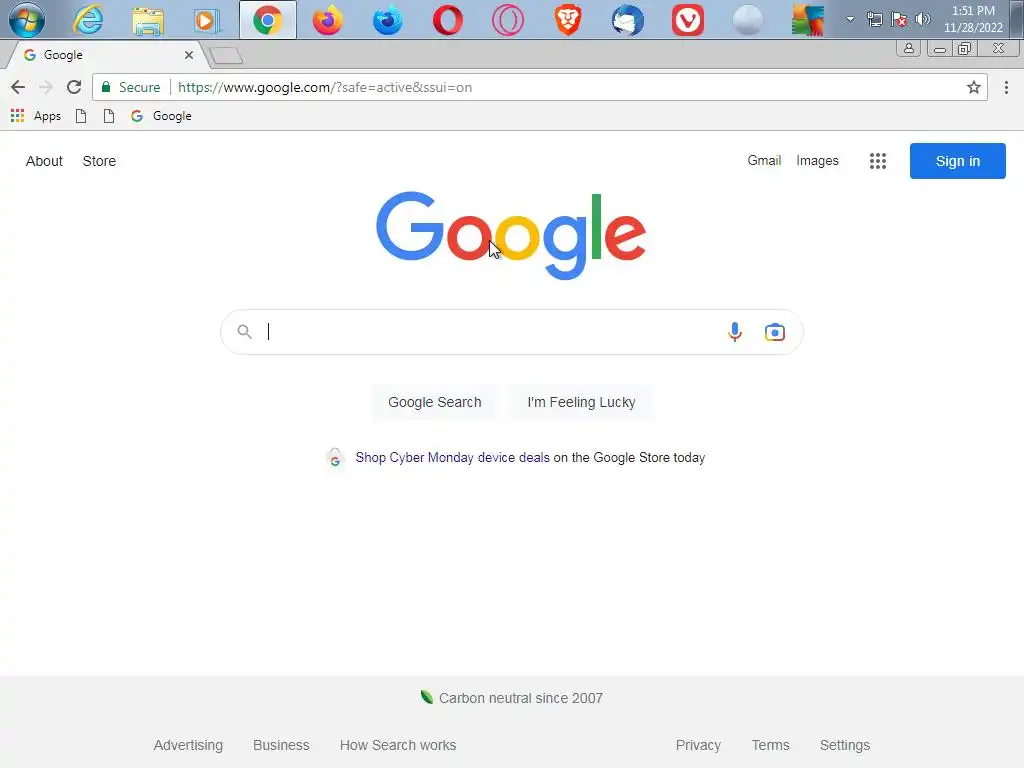The width and height of the screenshot is (1024, 768).
Task: Click the Sign in button
Action: click(957, 161)
